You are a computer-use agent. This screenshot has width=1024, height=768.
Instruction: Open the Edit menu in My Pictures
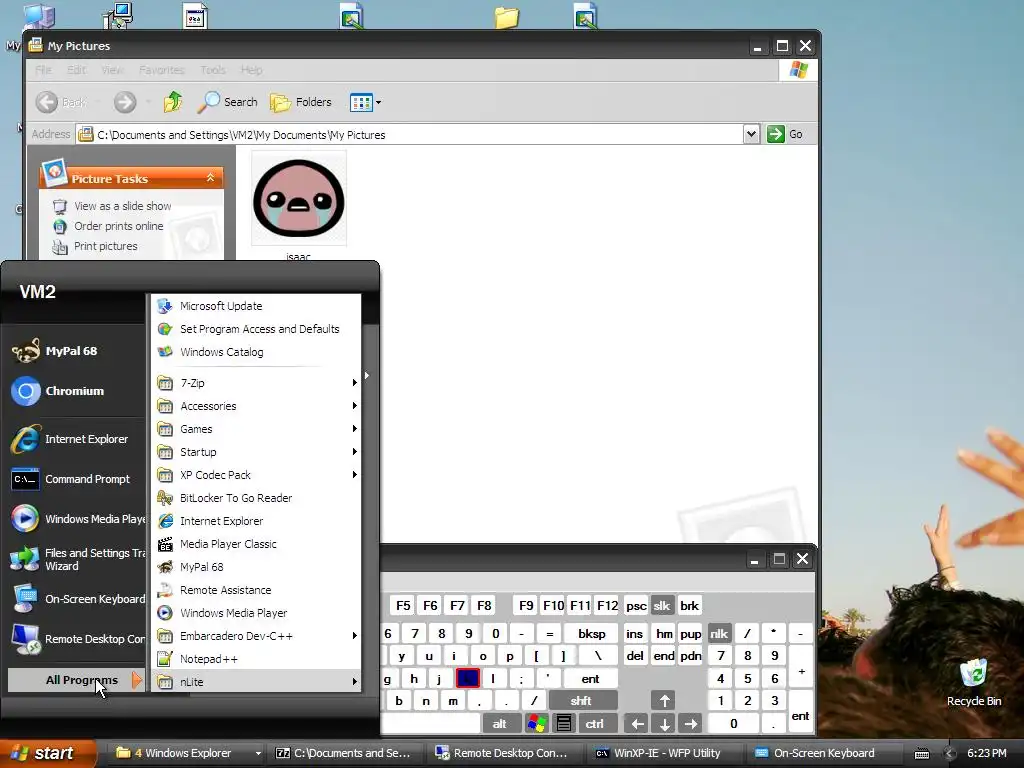tap(76, 69)
